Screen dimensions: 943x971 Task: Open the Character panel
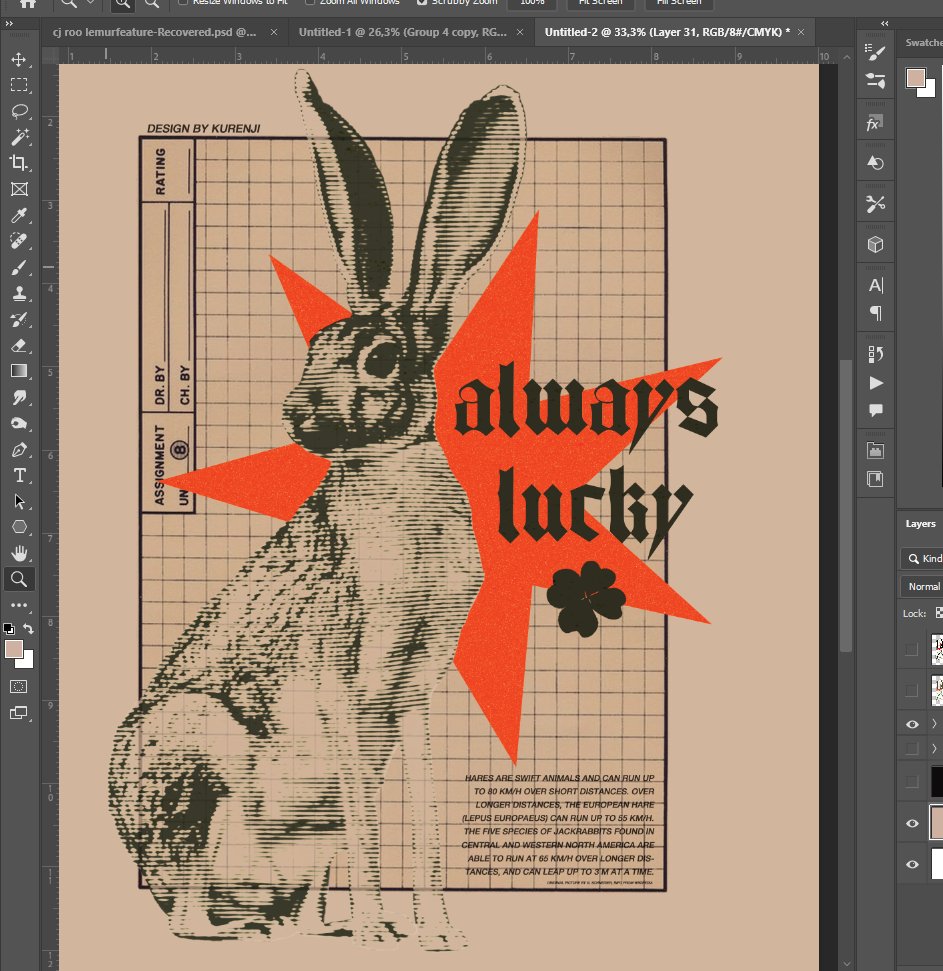[875, 285]
